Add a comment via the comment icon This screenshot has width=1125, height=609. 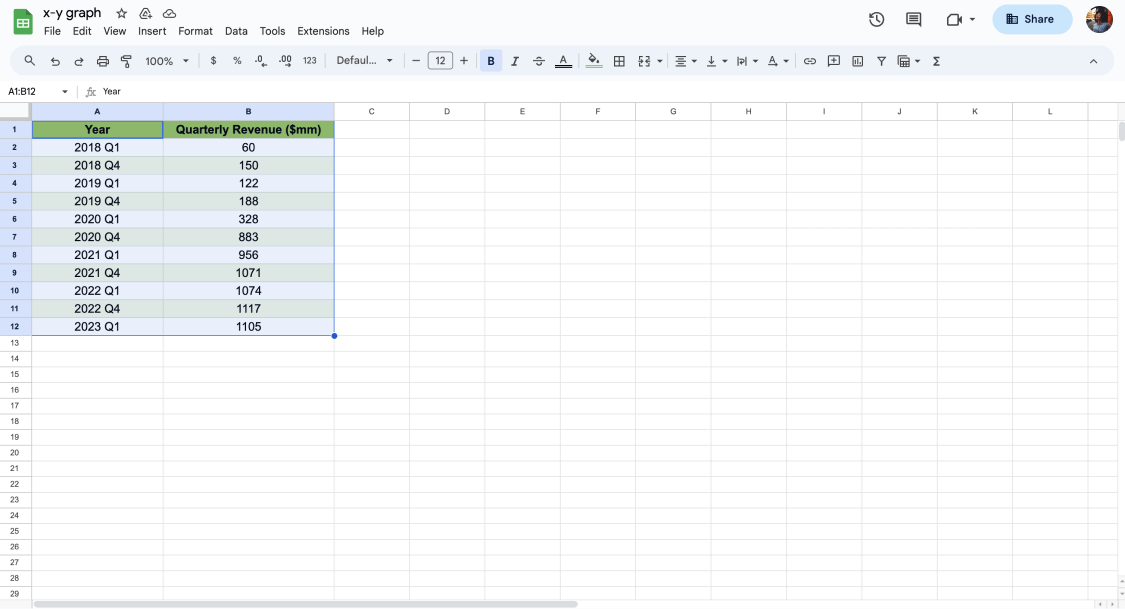[x=834, y=61]
